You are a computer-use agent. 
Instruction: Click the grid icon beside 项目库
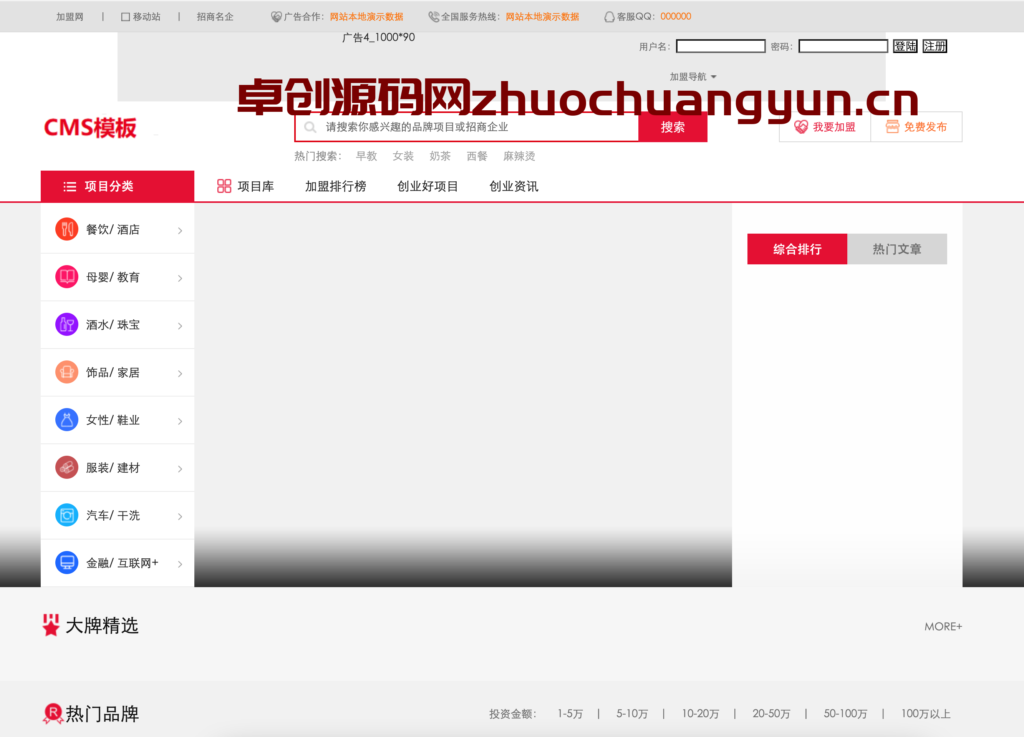(x=224, y=186)
